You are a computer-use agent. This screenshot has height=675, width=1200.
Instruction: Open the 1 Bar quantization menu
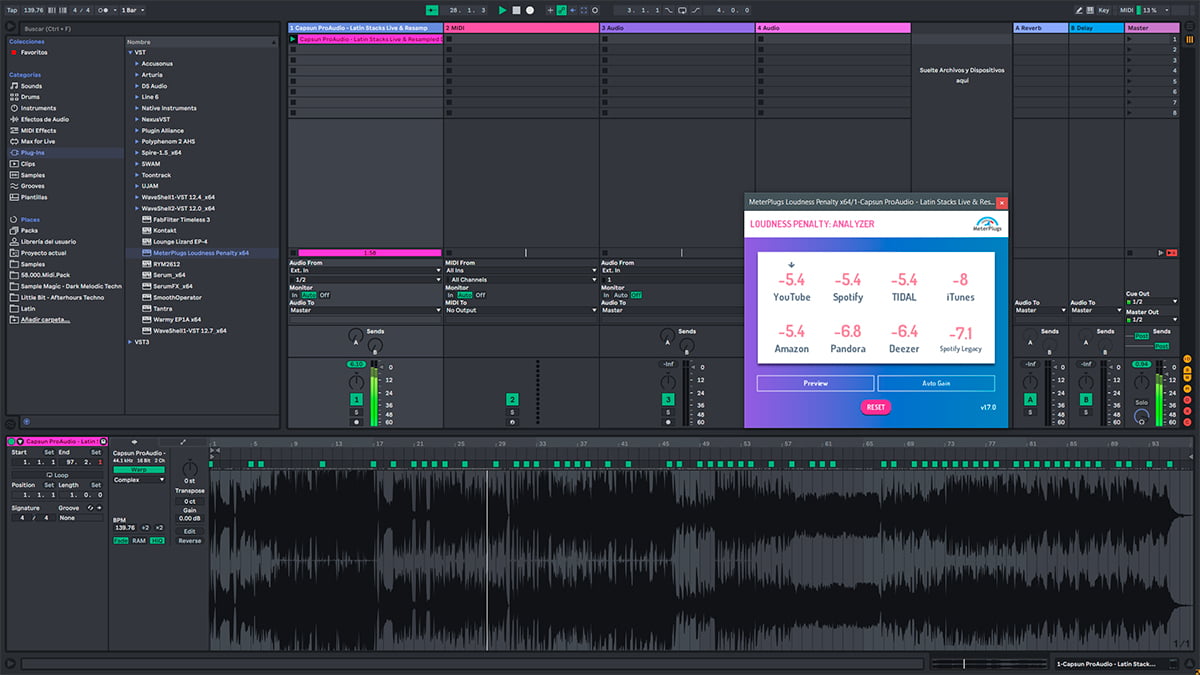pyautogui.click(x=131, y=10)
